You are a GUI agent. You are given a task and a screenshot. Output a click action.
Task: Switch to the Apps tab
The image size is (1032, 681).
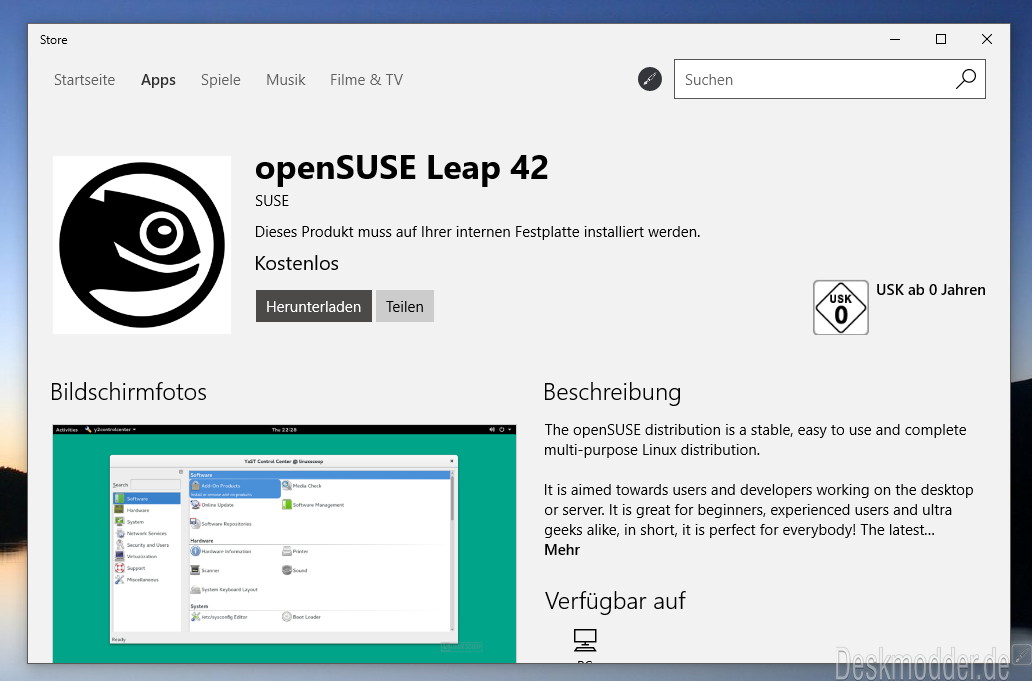(x=158, y=80)
